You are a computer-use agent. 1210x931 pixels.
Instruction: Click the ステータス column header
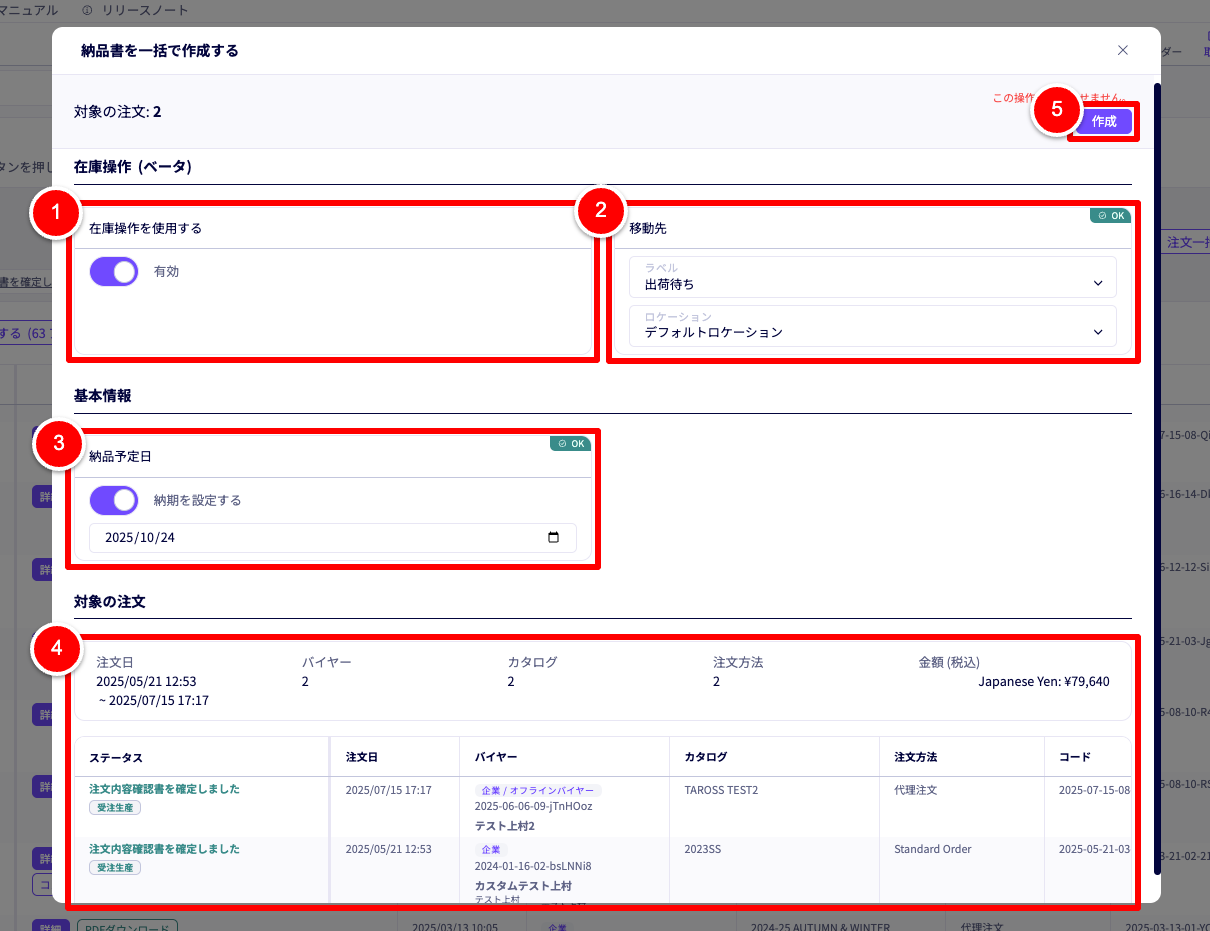point(116,757)
